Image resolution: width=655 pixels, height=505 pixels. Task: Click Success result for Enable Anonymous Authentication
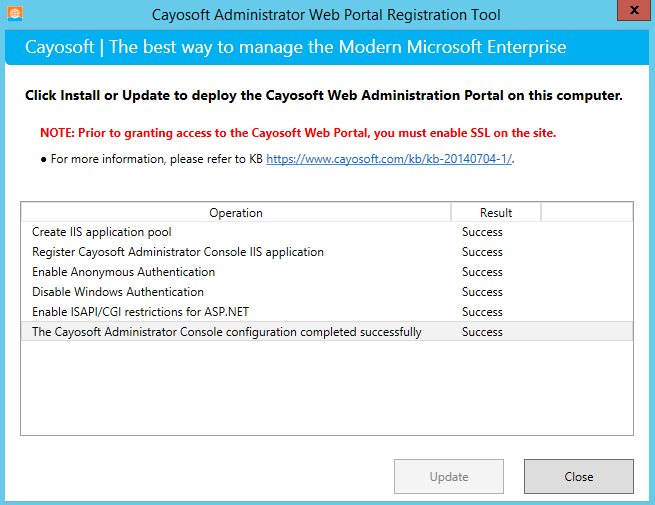click(482, 272)
